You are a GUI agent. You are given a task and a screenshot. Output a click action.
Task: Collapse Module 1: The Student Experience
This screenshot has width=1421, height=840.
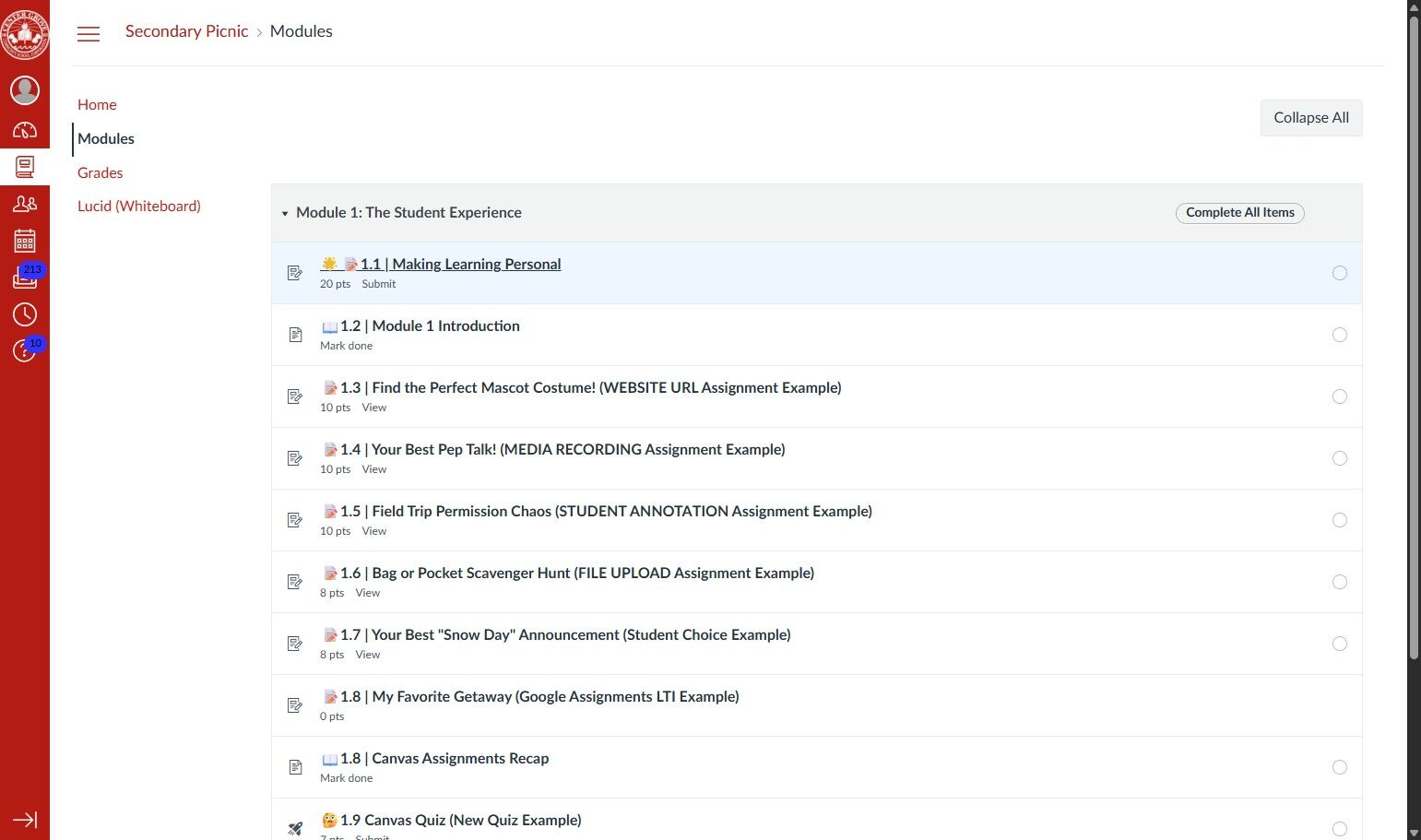pos(286,213)
